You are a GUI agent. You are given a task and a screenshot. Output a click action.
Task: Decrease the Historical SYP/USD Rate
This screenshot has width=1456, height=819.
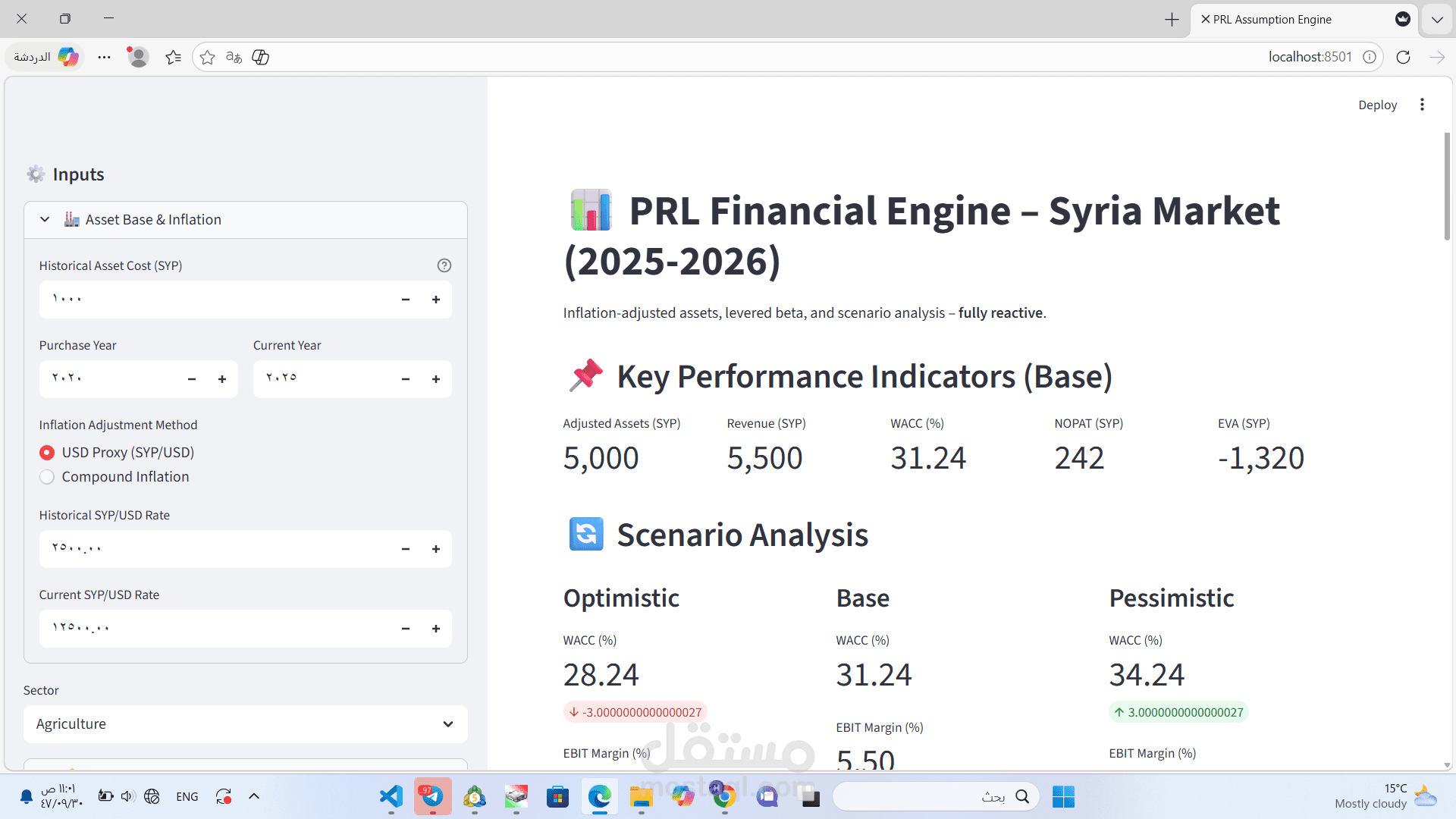[x=406, y=549]
